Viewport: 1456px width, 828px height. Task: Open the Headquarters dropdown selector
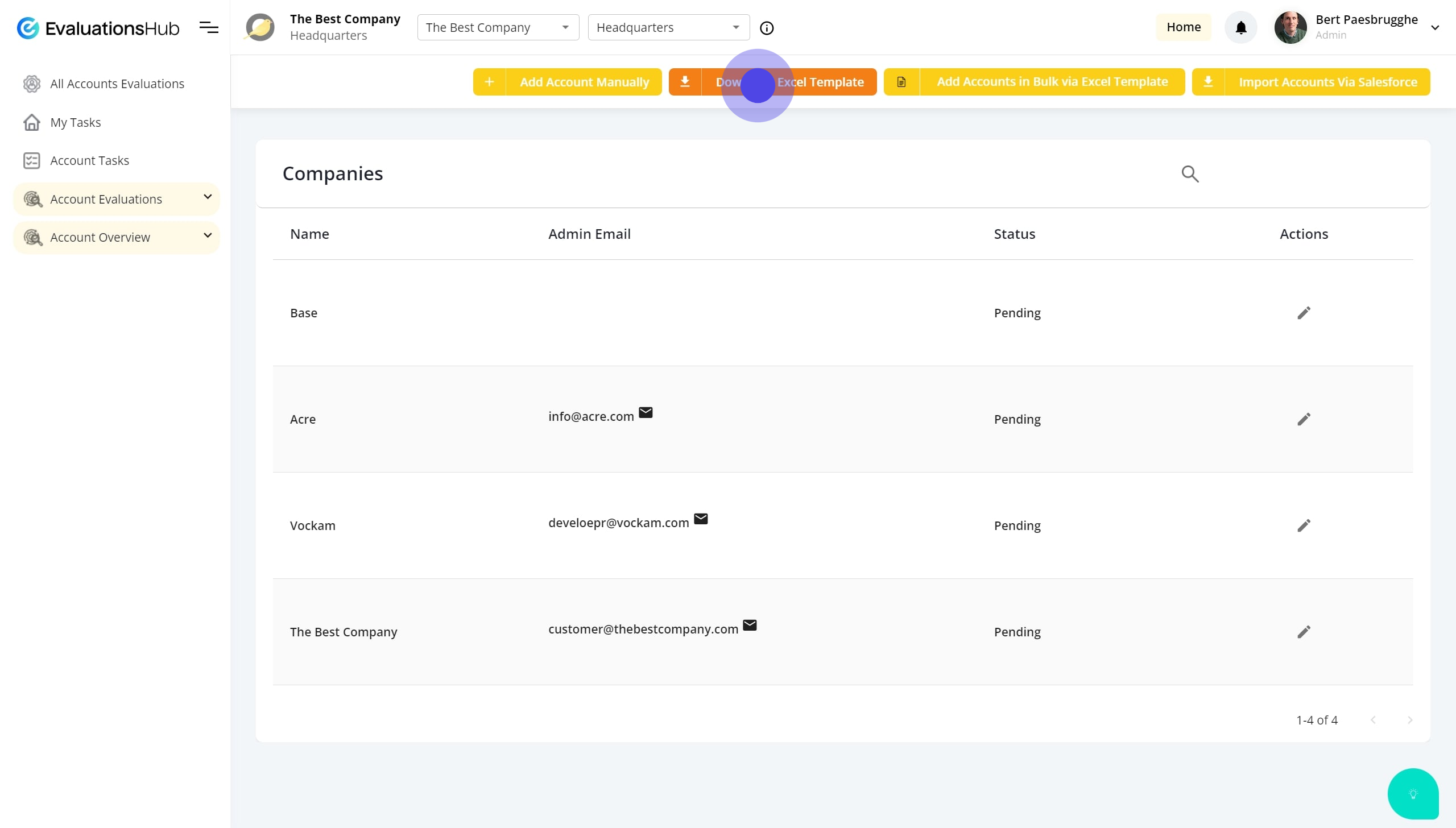[x=668, y=27]
